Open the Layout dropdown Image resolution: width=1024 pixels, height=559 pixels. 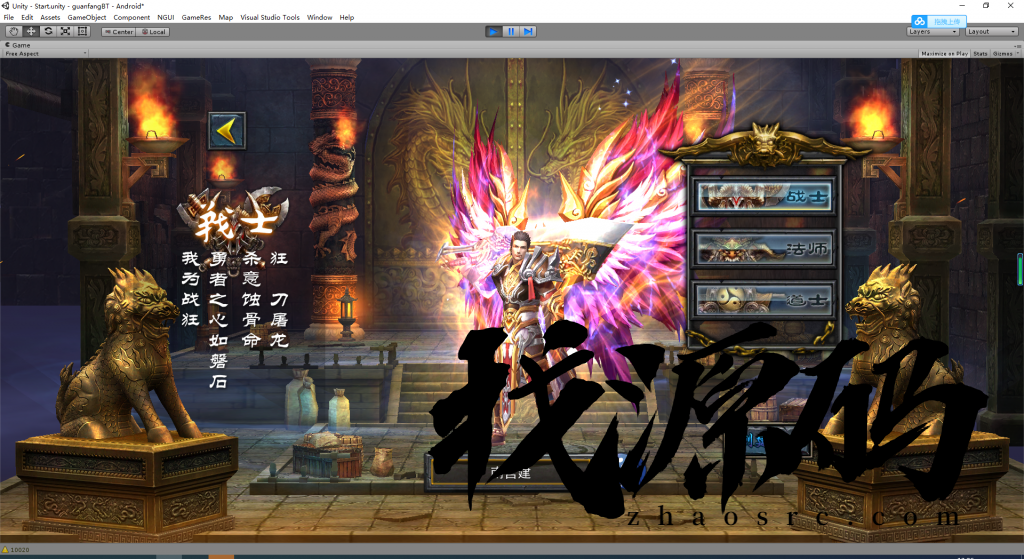pyautogui.click(x=991, y=31)
